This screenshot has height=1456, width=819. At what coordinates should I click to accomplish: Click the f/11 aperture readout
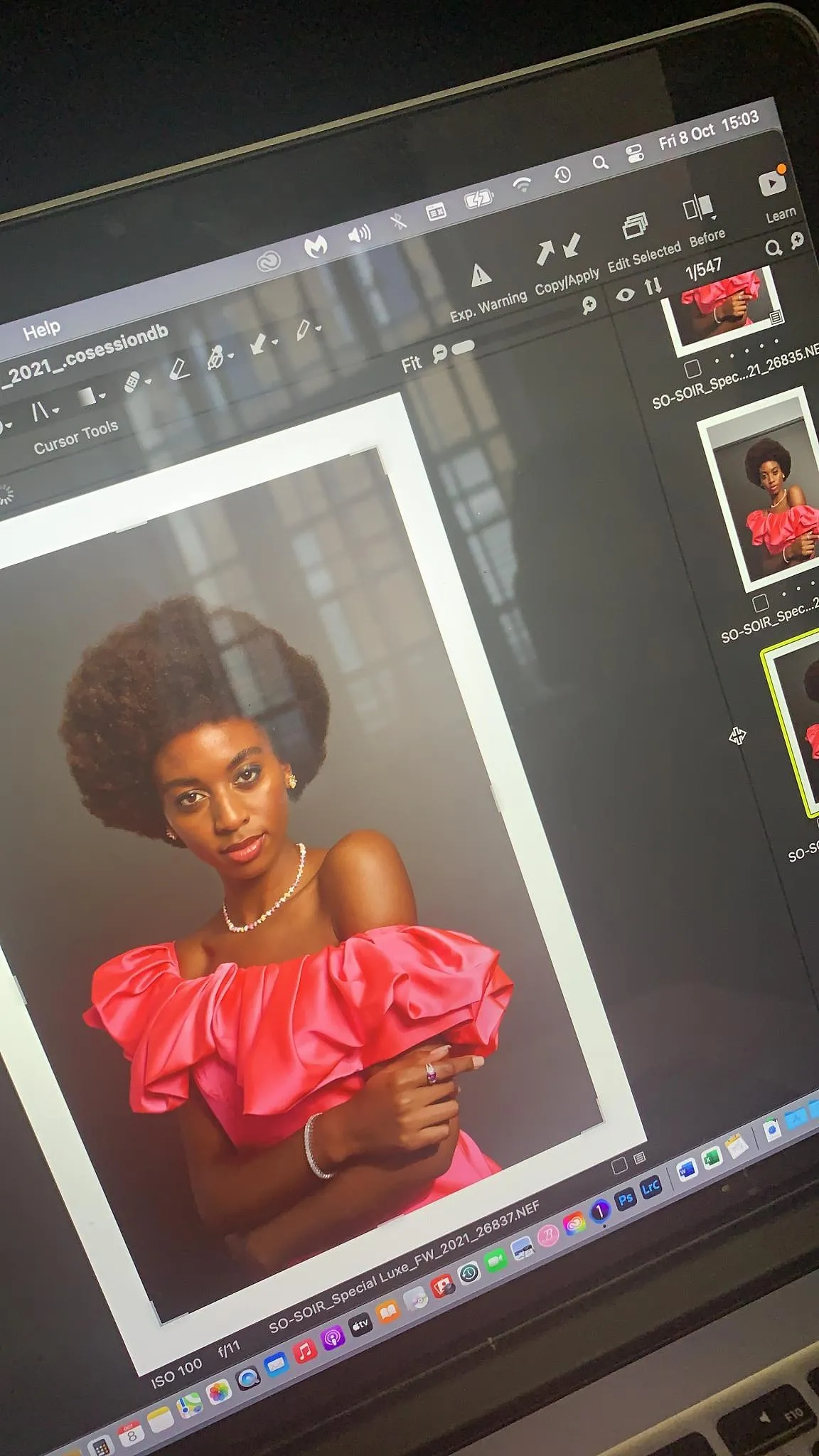229,1349
